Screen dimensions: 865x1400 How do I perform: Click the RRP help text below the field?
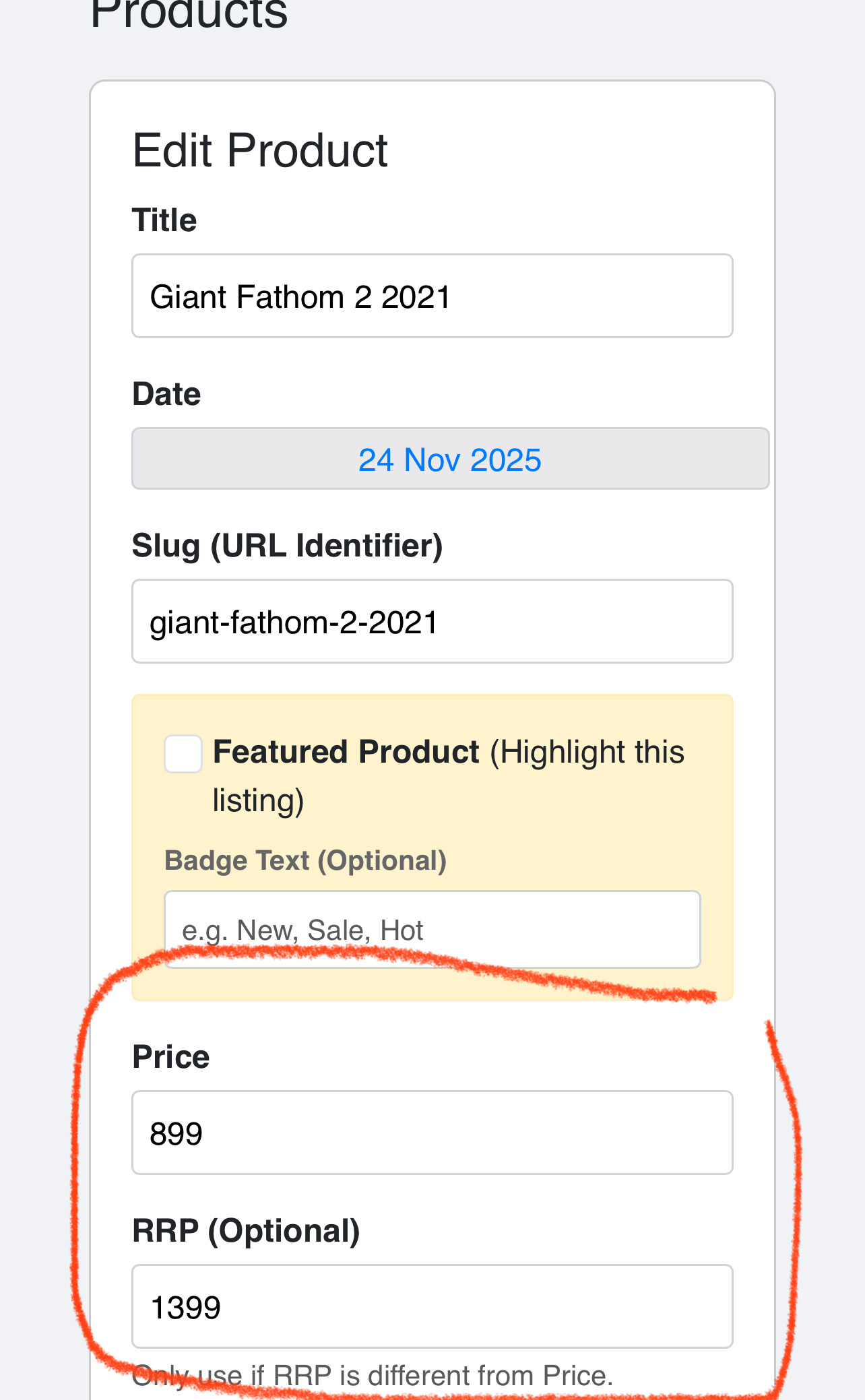[373, 1376]
